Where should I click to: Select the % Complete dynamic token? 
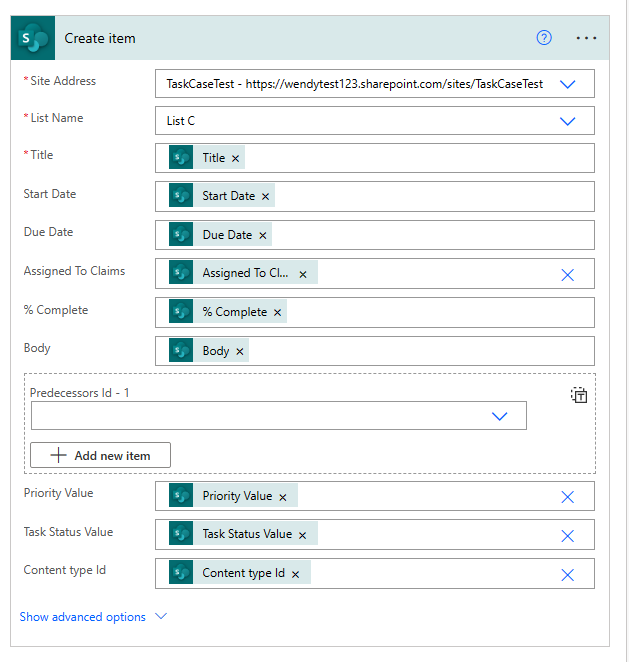point(228,311)
